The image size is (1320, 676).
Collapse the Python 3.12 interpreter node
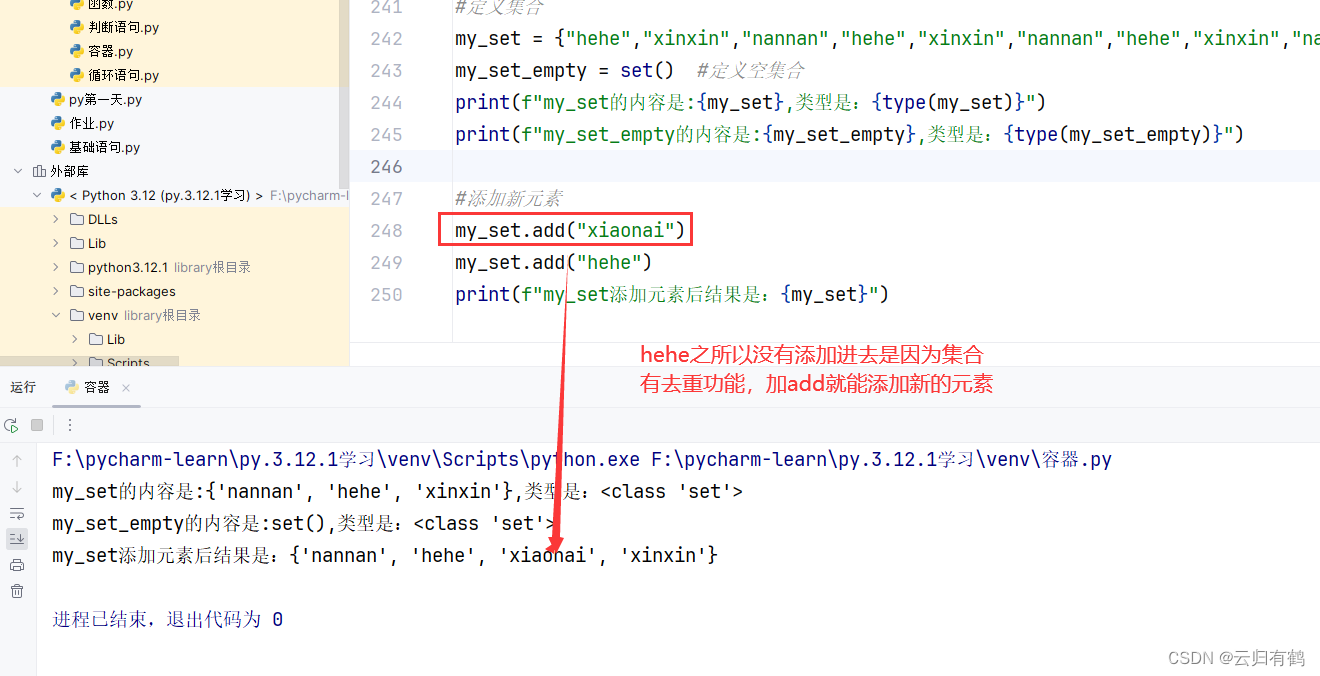37,195
